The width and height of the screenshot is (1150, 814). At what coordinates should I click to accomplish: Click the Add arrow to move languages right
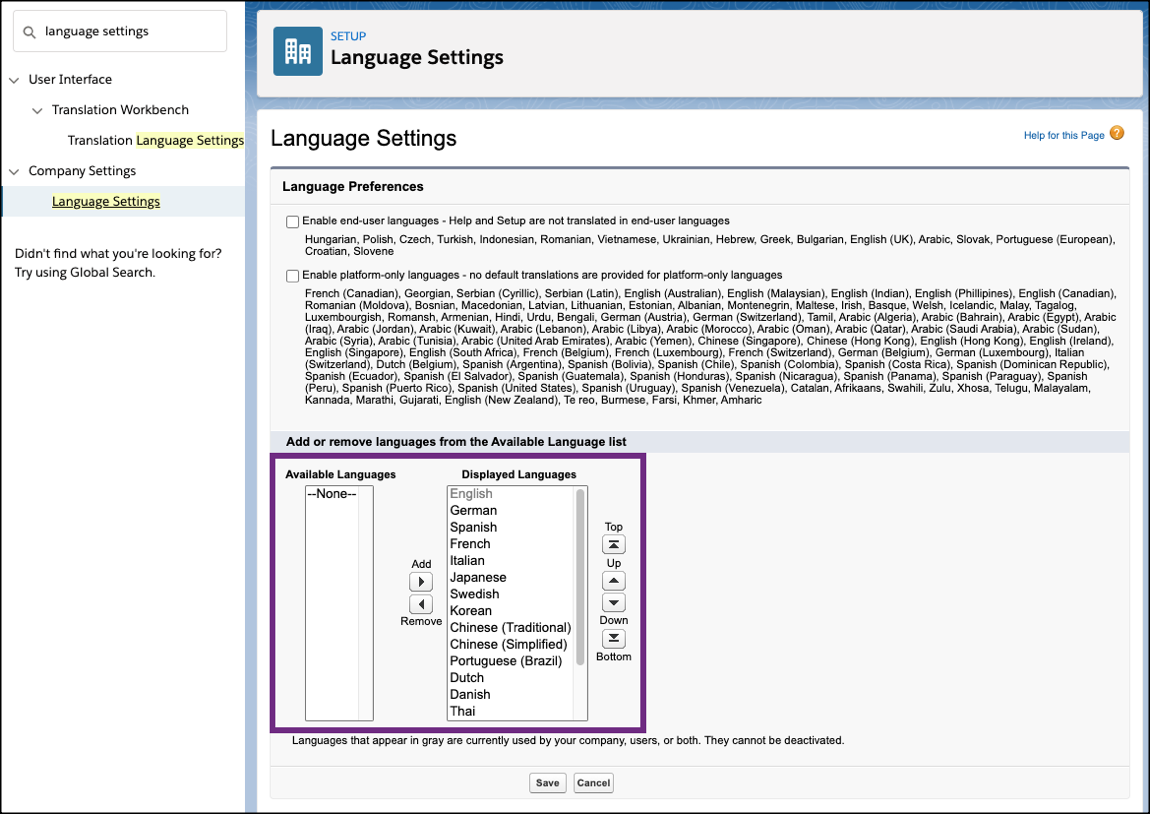point(421,580)
